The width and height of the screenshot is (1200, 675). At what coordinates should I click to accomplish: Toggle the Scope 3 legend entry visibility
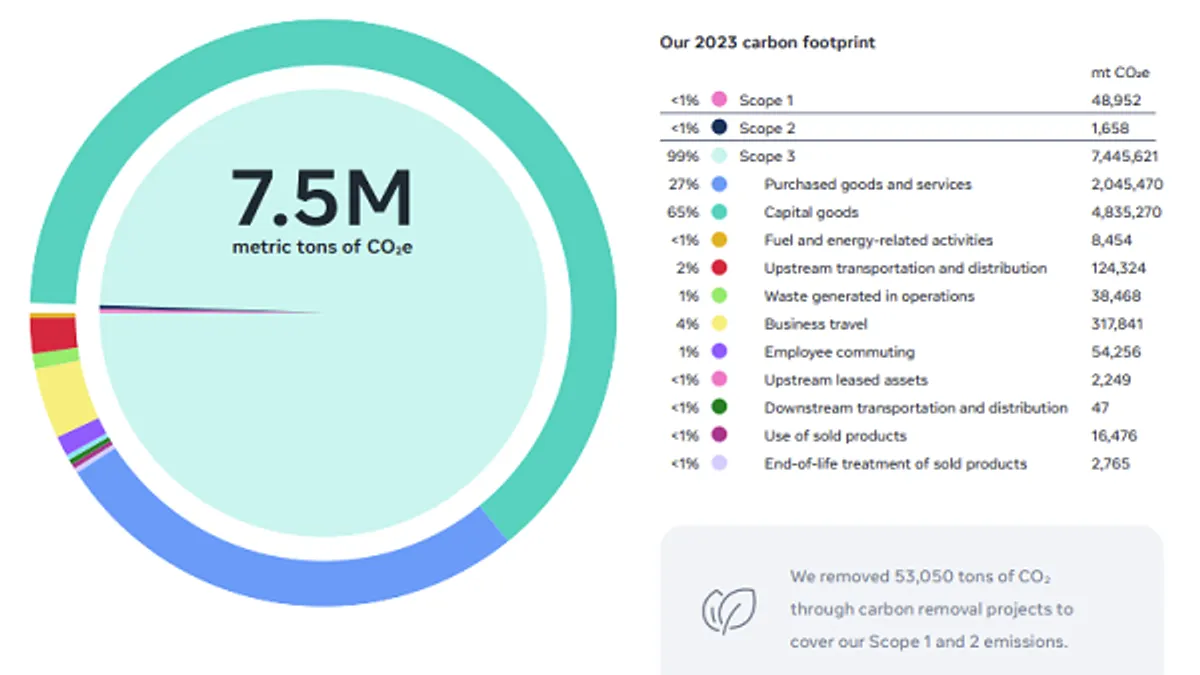[x=766, y=155]
